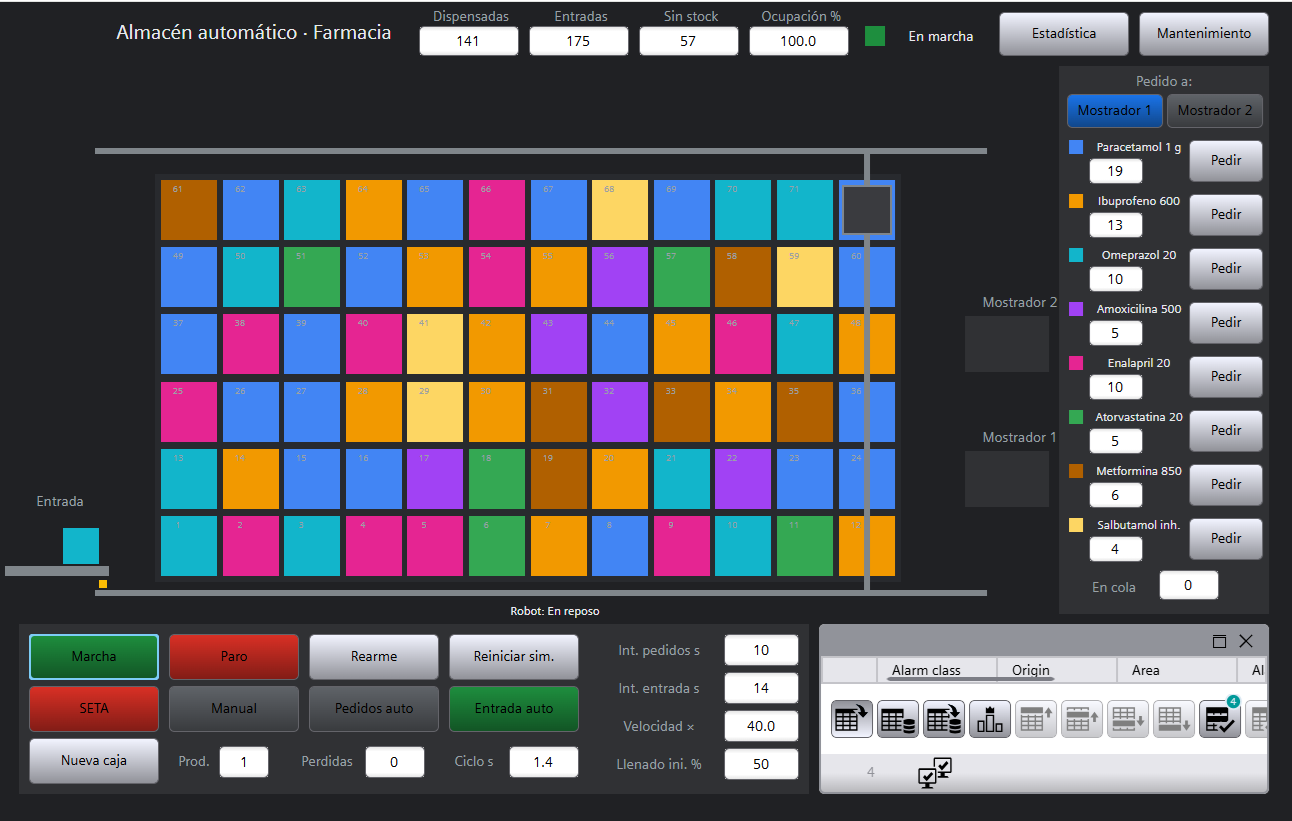
Task: Order Omeprazol 20 with Pedir
Action: point(1226,268)
